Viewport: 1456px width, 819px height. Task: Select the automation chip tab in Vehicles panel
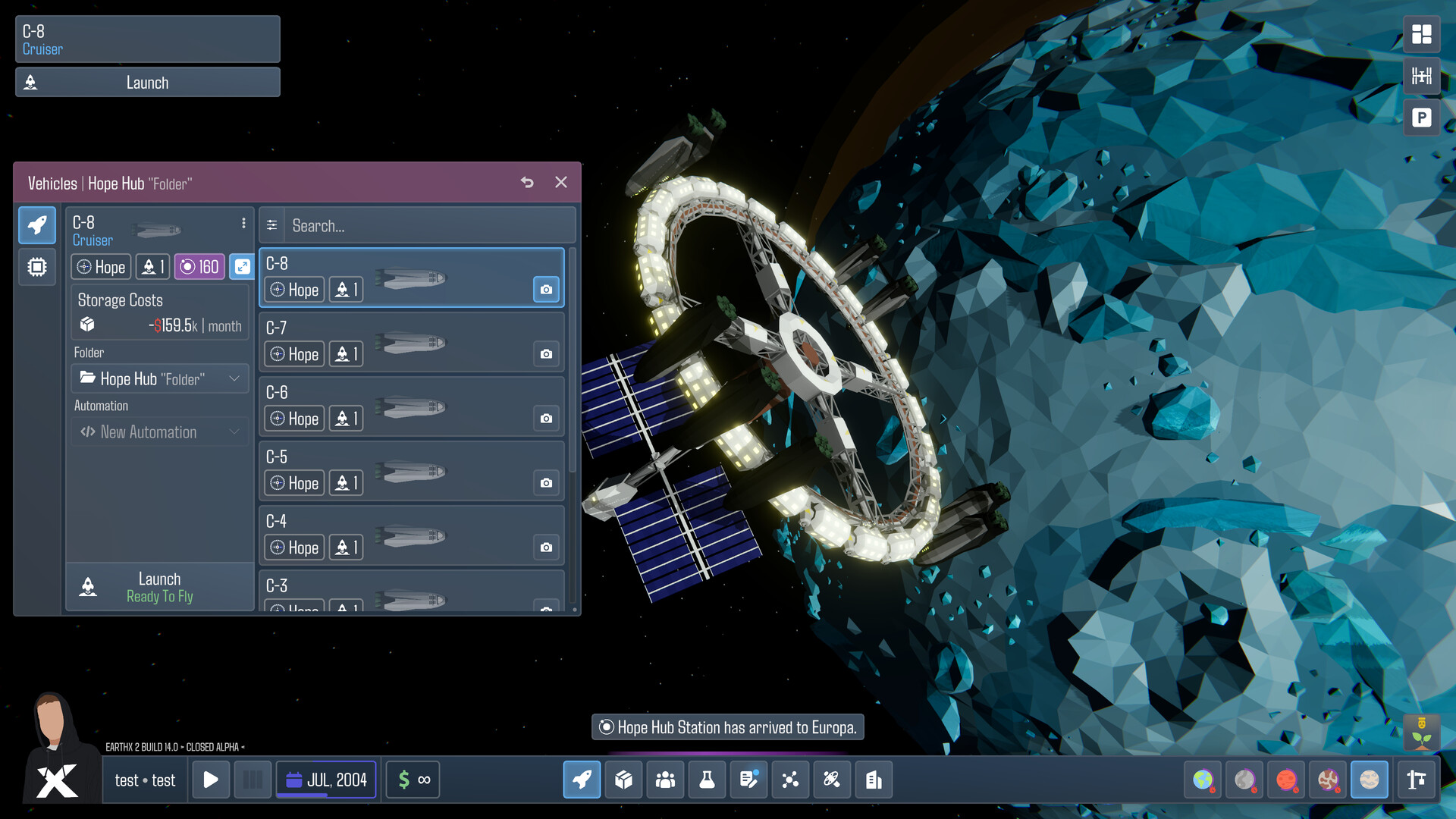coord(36,266)
